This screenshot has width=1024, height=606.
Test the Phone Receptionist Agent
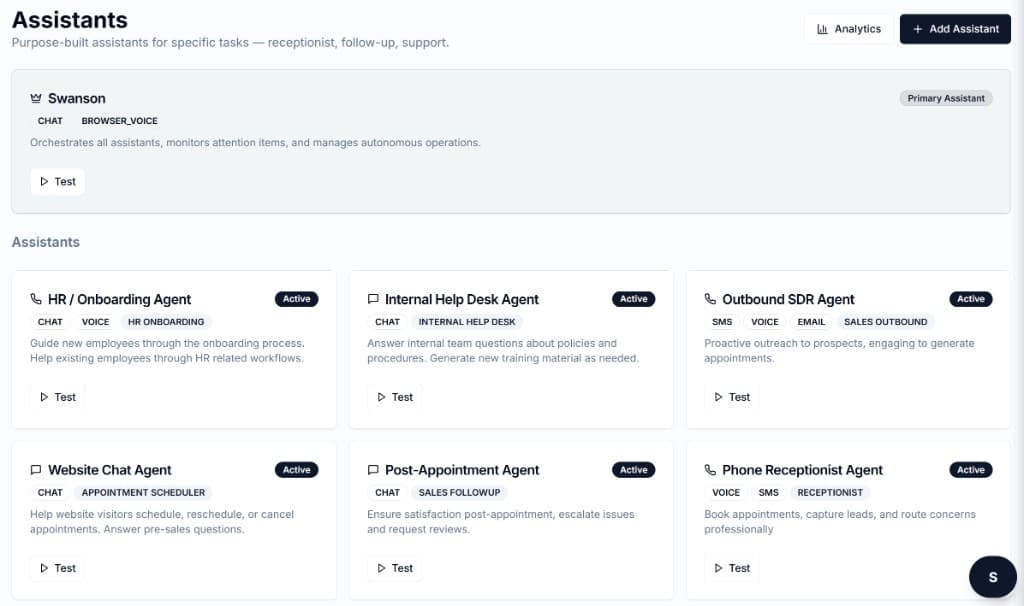[731, 568]
